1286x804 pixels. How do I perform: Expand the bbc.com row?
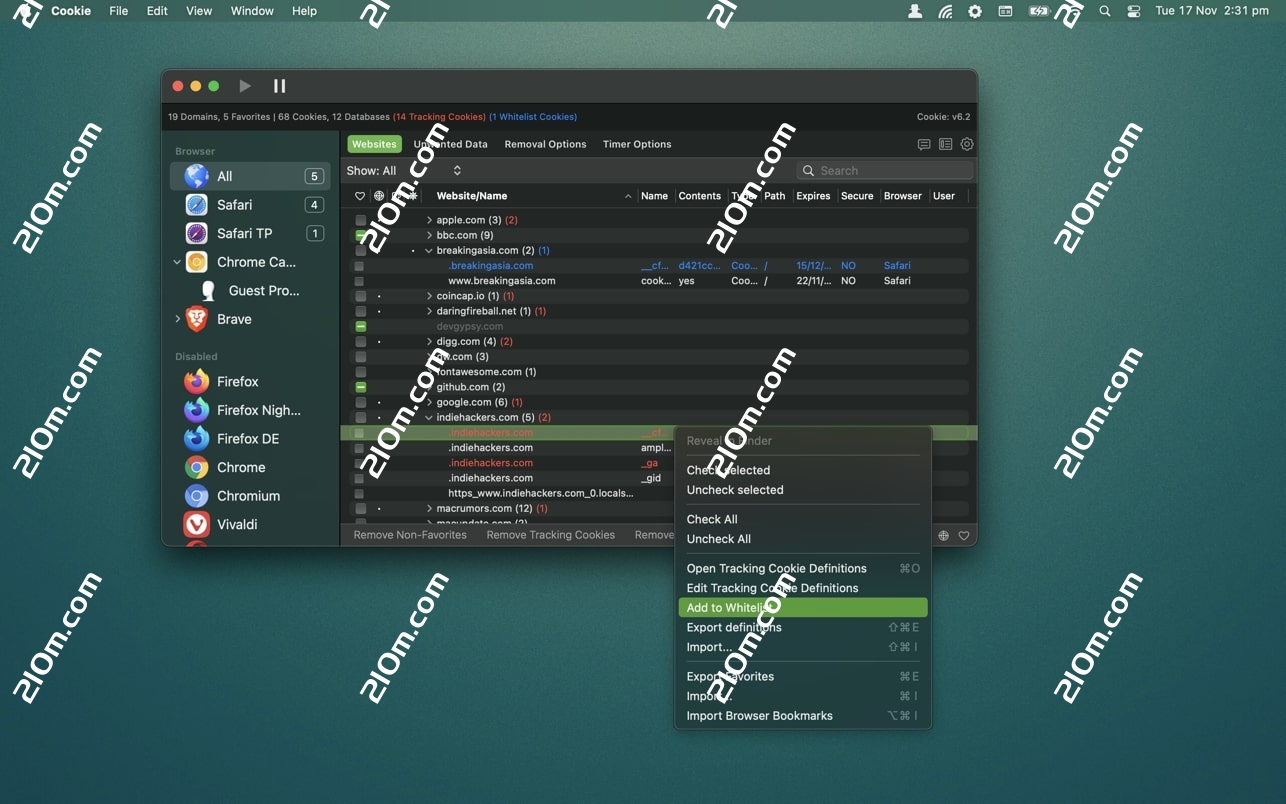(429, 235)
